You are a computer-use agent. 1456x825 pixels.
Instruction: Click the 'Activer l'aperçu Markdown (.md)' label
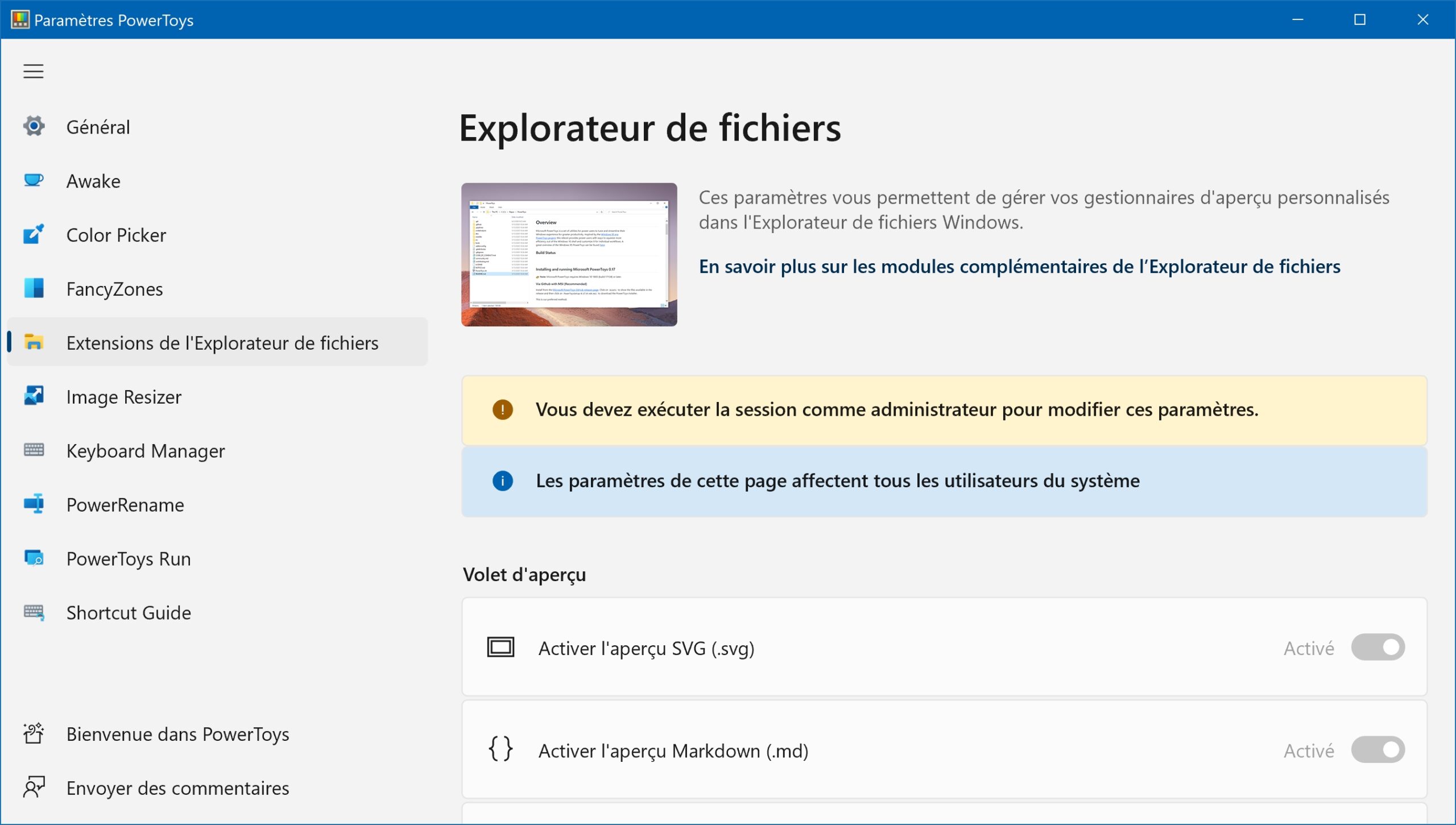673,751
